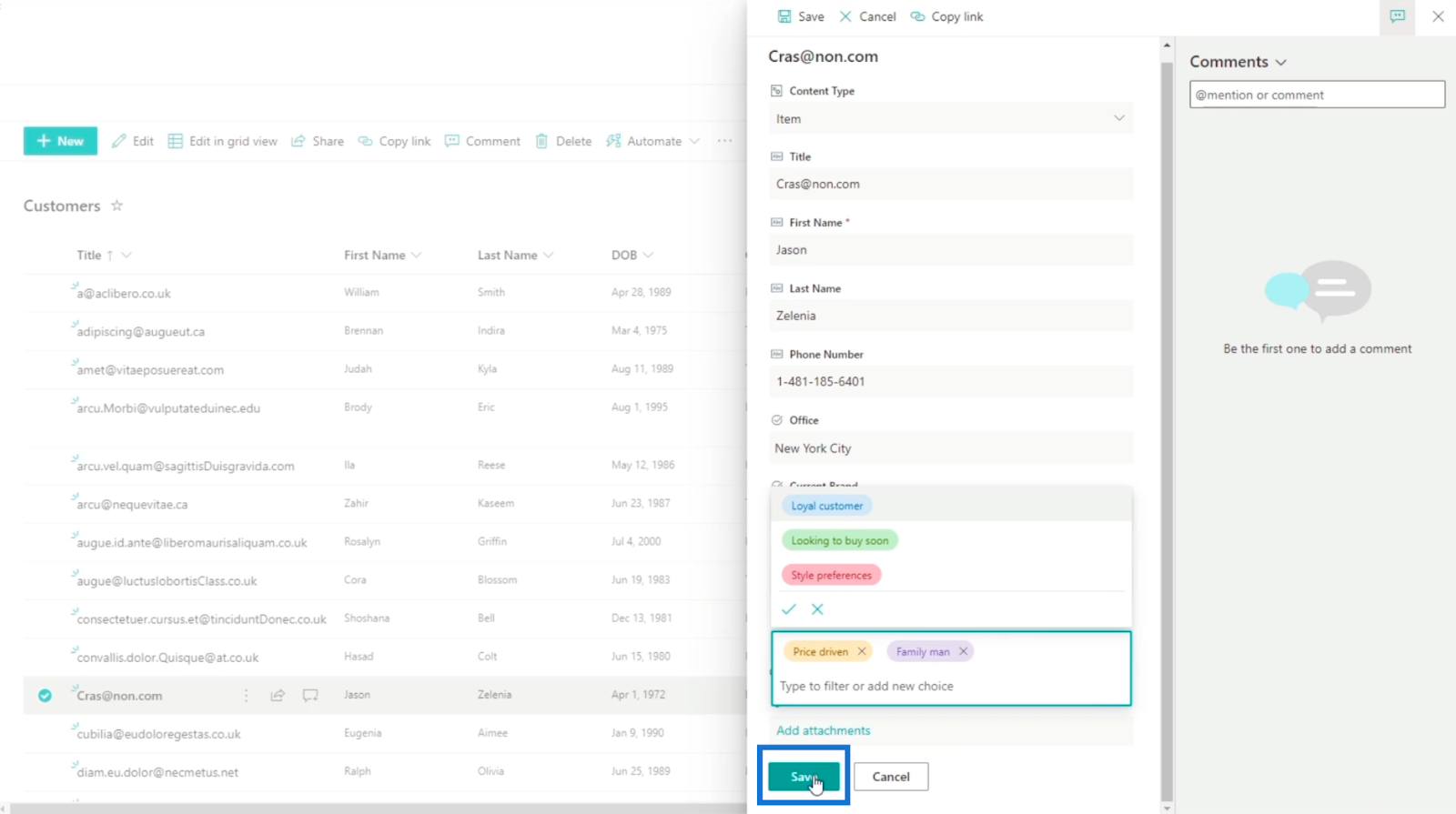The image size is (1456, 814).
Task: Click the Cancel X icon in form header
Action: coord(845,16)
